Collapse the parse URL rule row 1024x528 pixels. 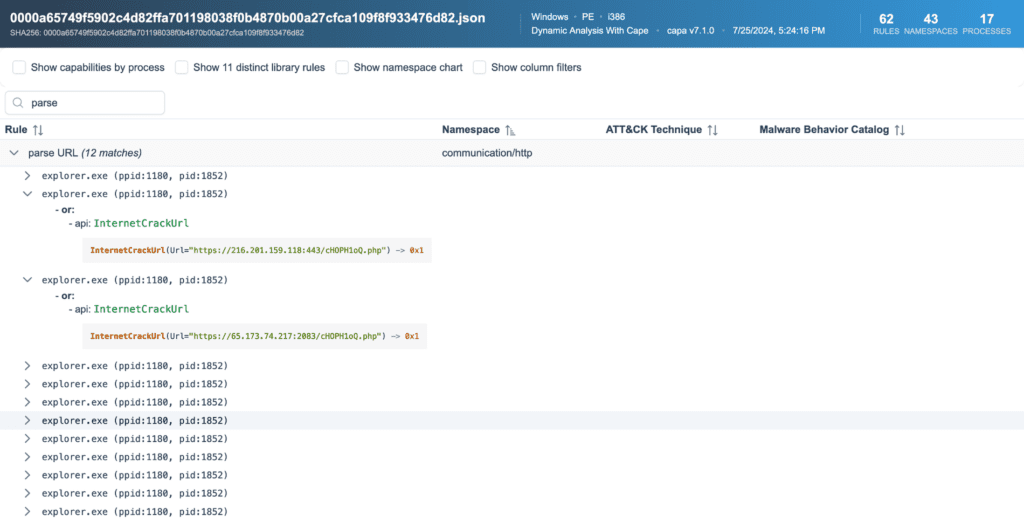tap(13, 153)
